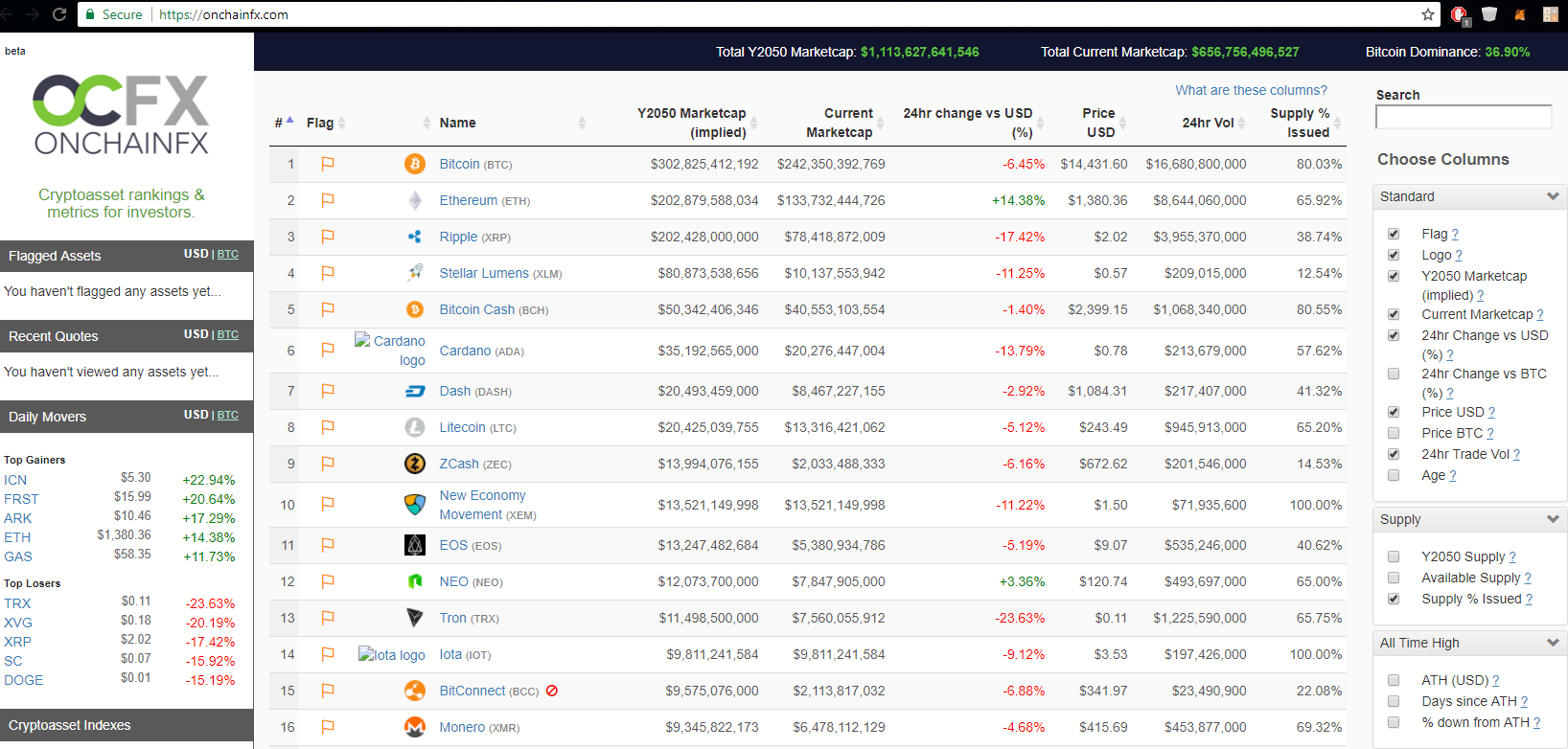This screenshot has width=1568, height=749.
Task: Uncheck the Current Marketcap column checkbox
Action: (x=1394, y=314)
